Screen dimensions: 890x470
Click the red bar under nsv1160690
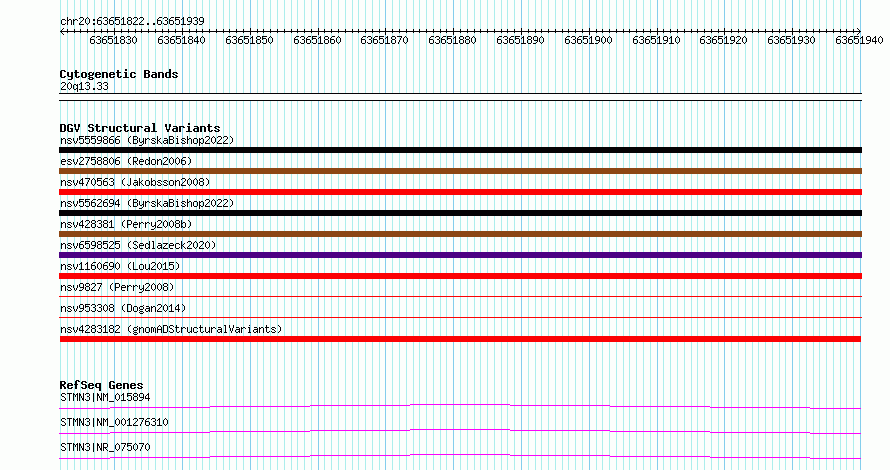[460, 276]
